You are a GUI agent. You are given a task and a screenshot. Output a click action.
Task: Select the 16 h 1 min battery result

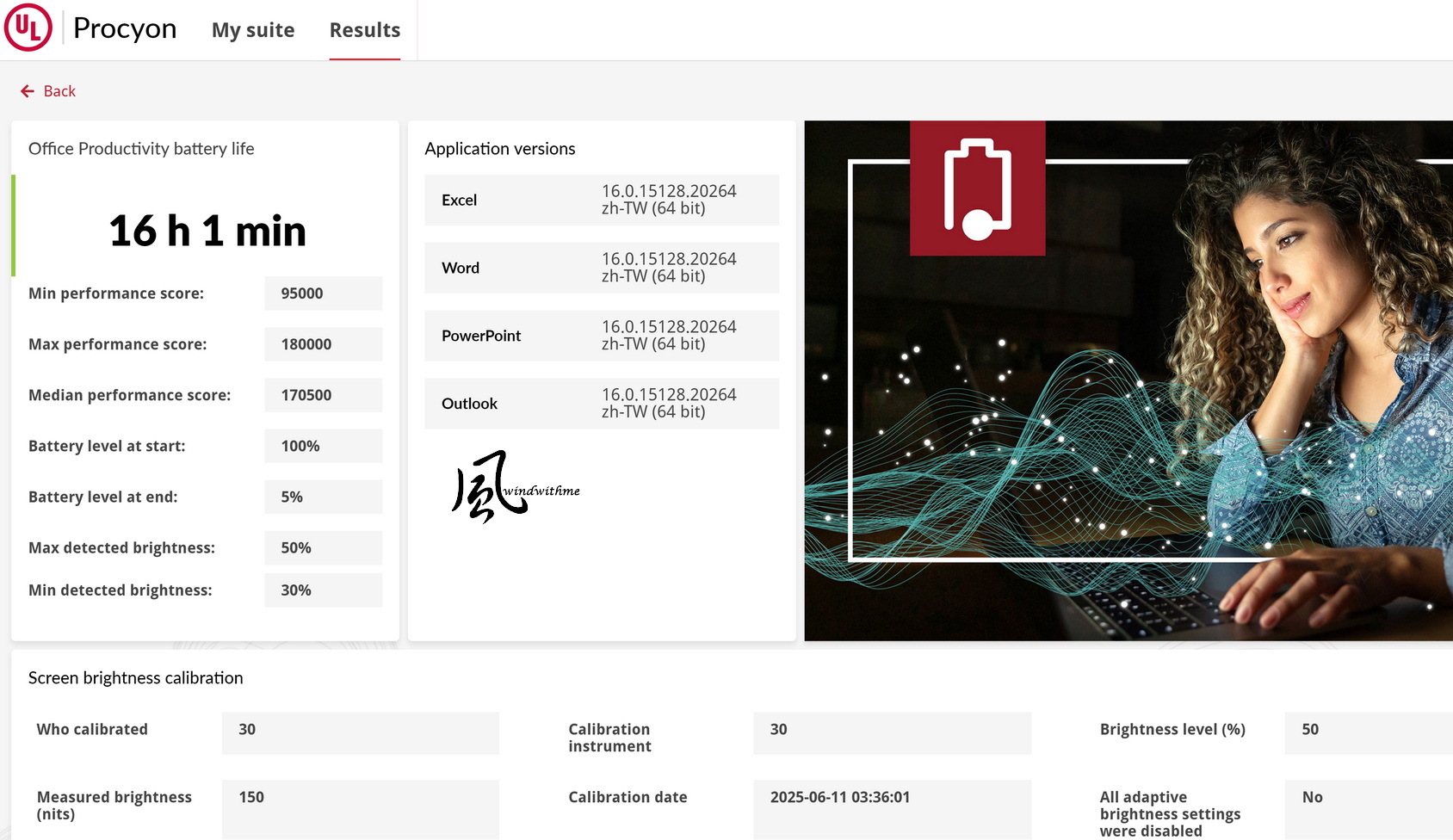point(207,231)
